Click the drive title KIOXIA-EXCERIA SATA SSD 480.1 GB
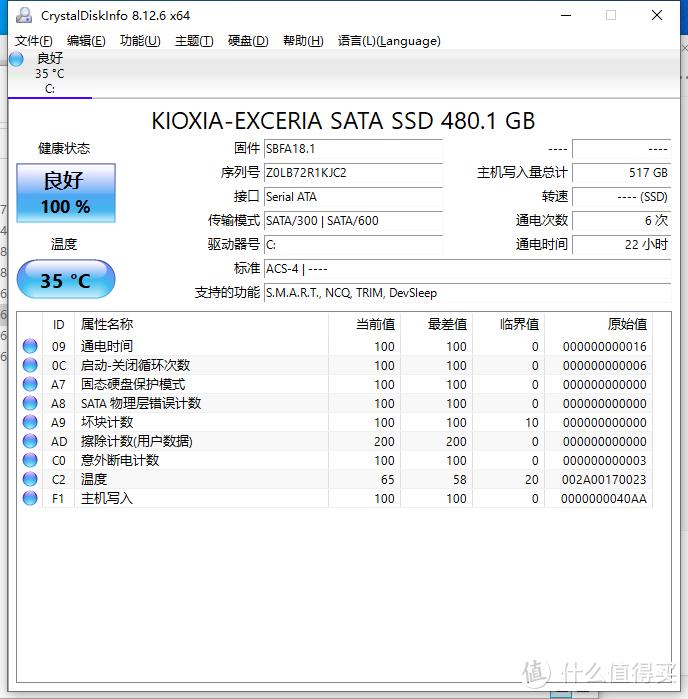 (343, 121)
